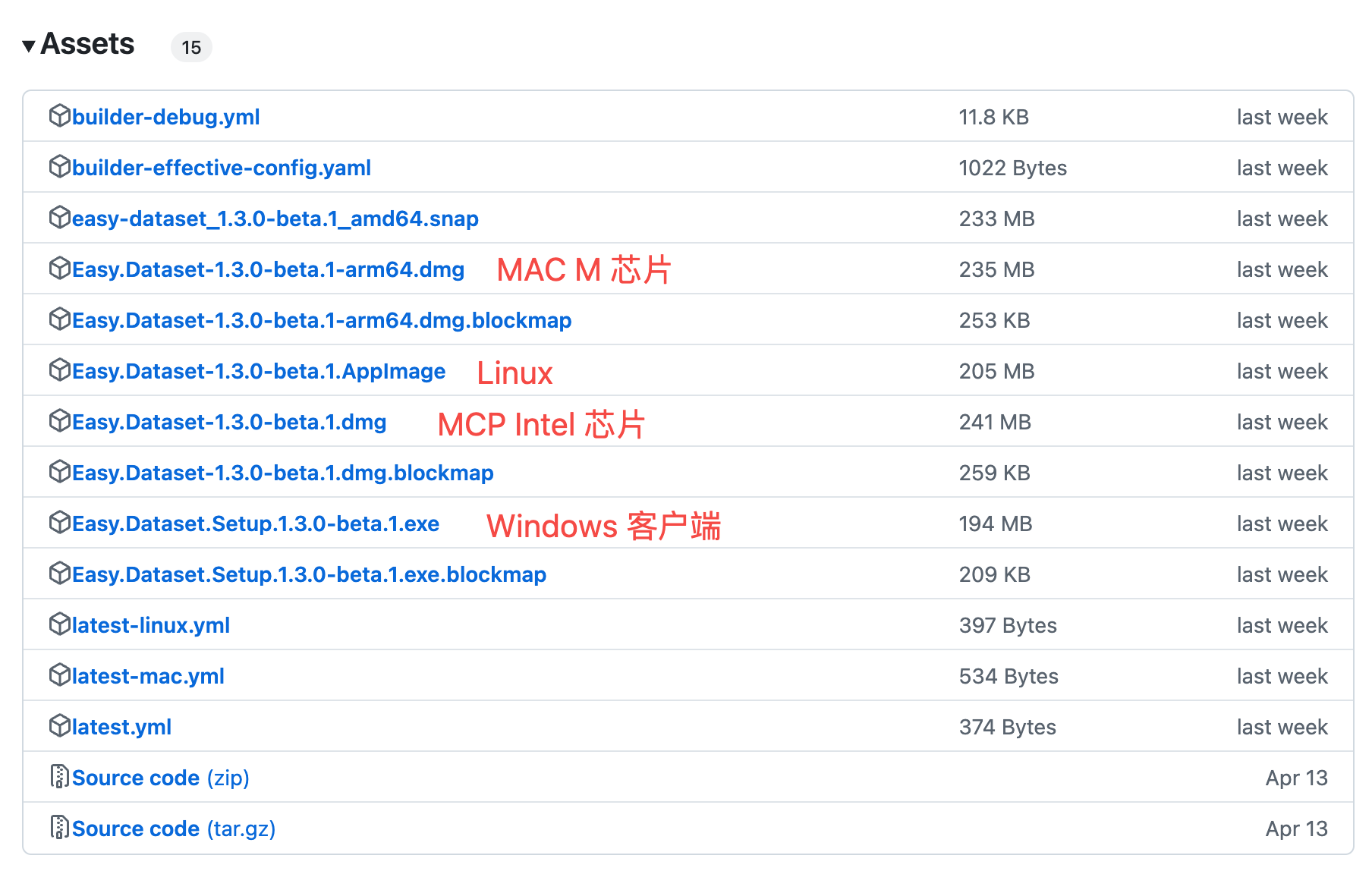Download Easy.Dataset-1.3.0-beta.1-arm64.dmg for Mac M chip

268,269
